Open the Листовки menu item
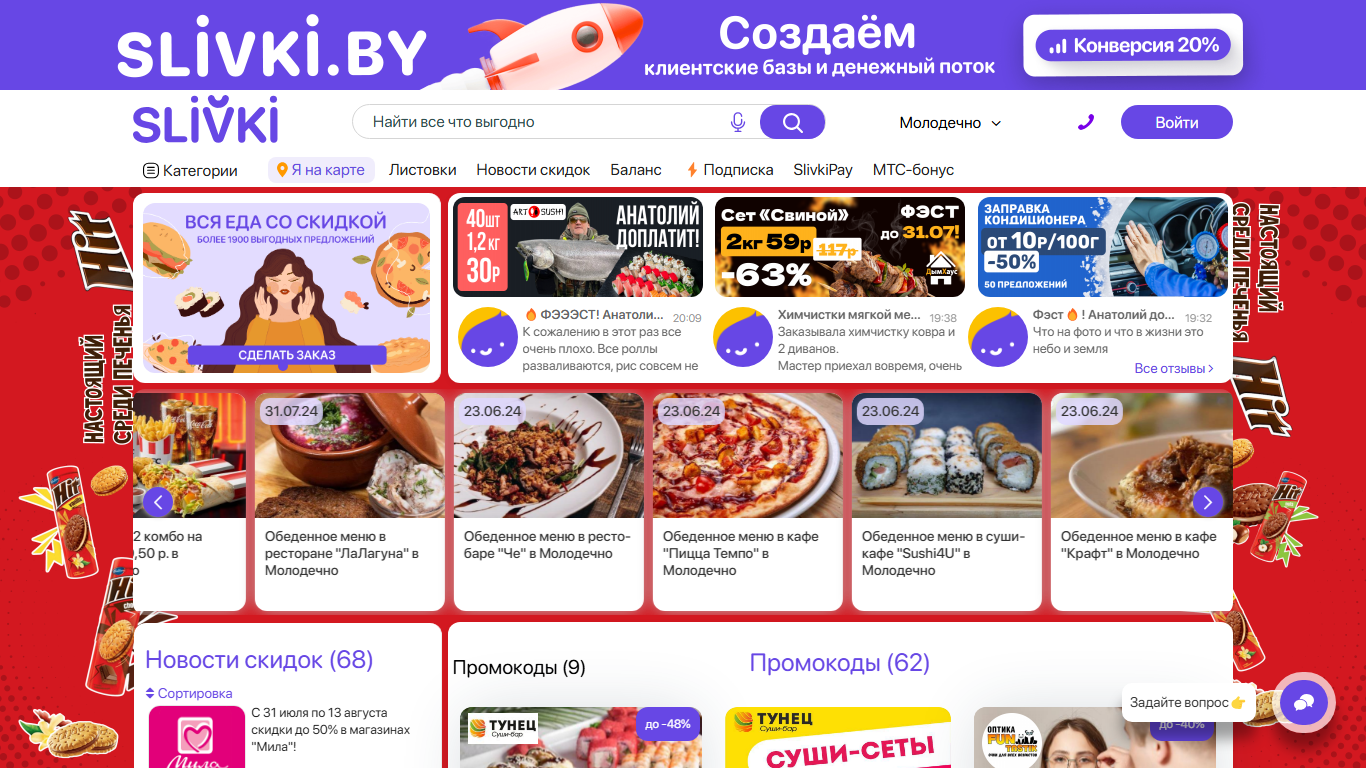1366x768 pixels. tap(422, 170)
